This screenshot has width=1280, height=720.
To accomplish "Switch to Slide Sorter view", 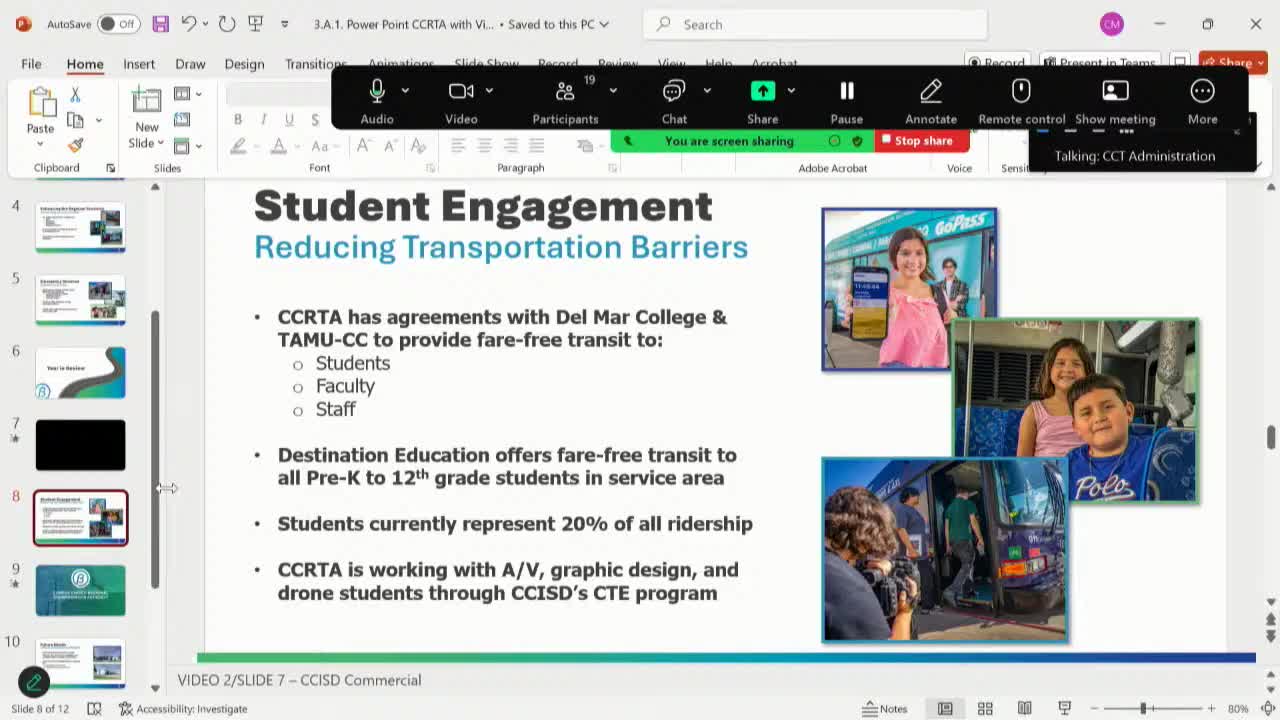I will click(985, 708).
